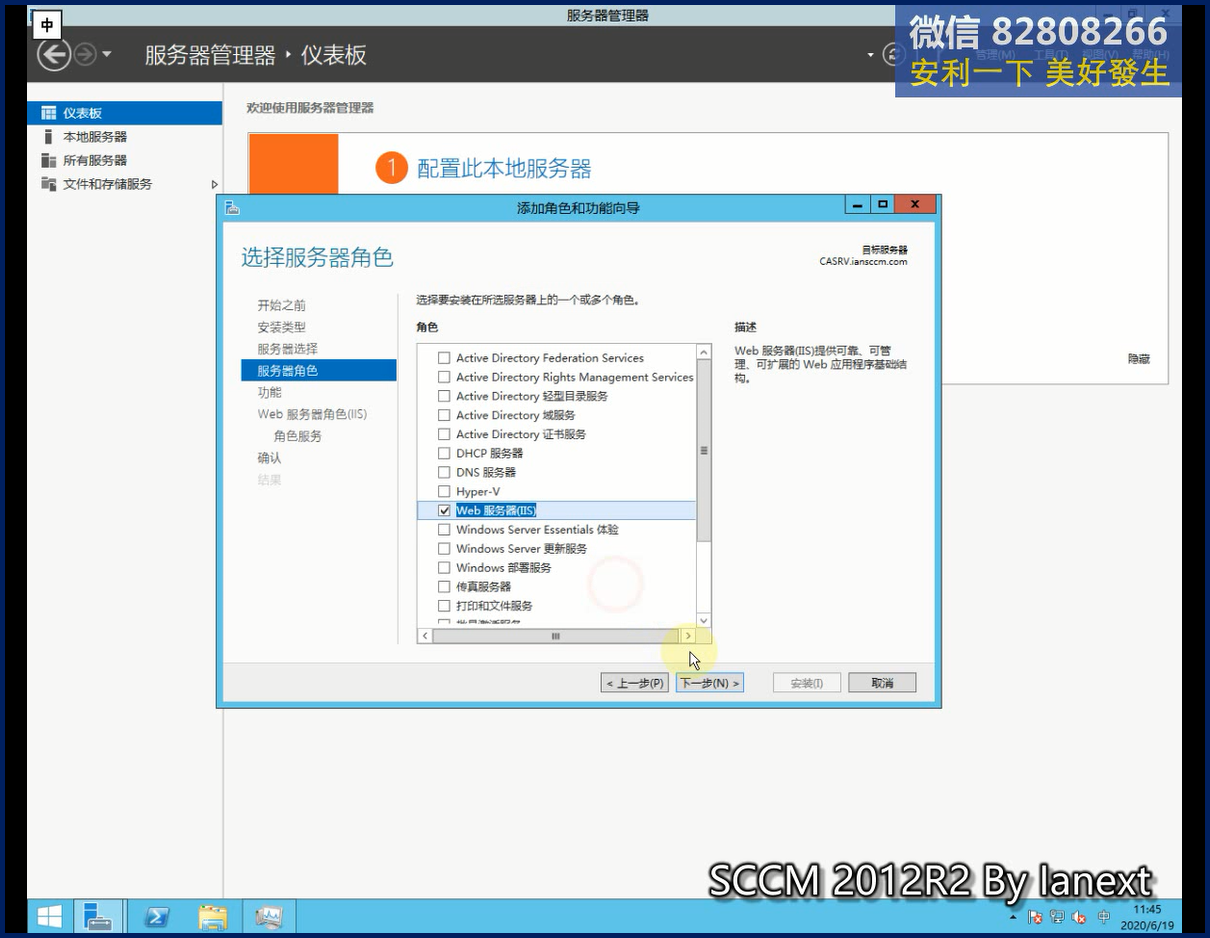
Task: Click the 隐藏 link in the welcome panel
Action: (1139, 358)
